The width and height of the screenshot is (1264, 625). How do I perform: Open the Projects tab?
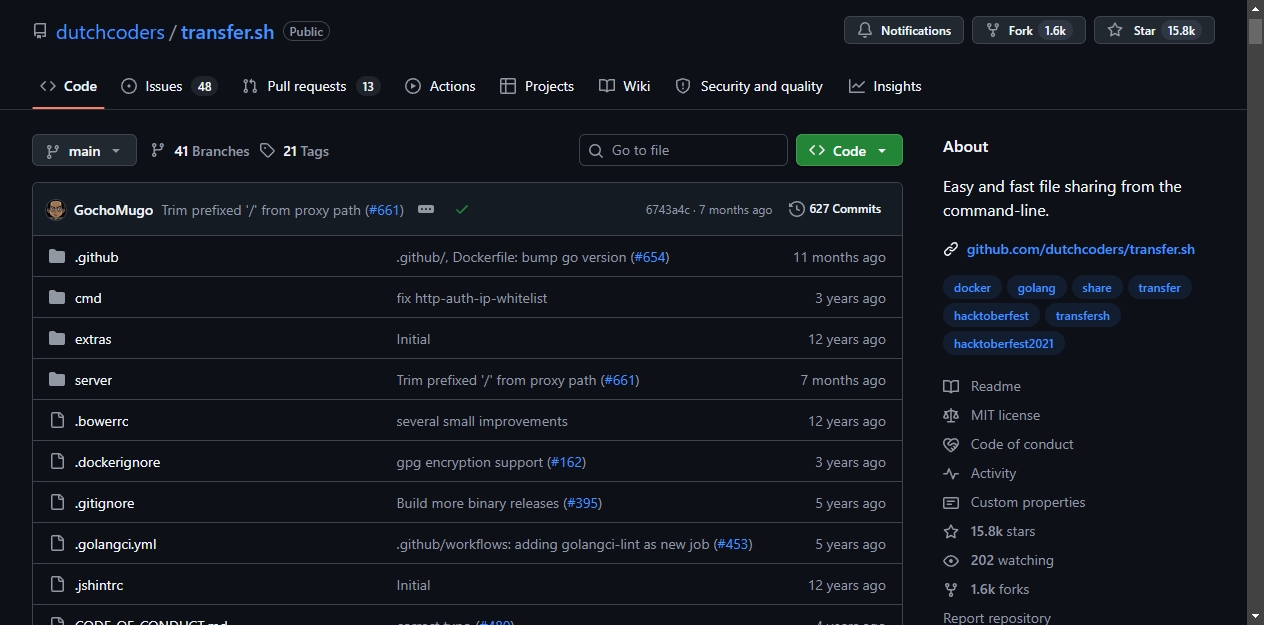coord(537,86)
